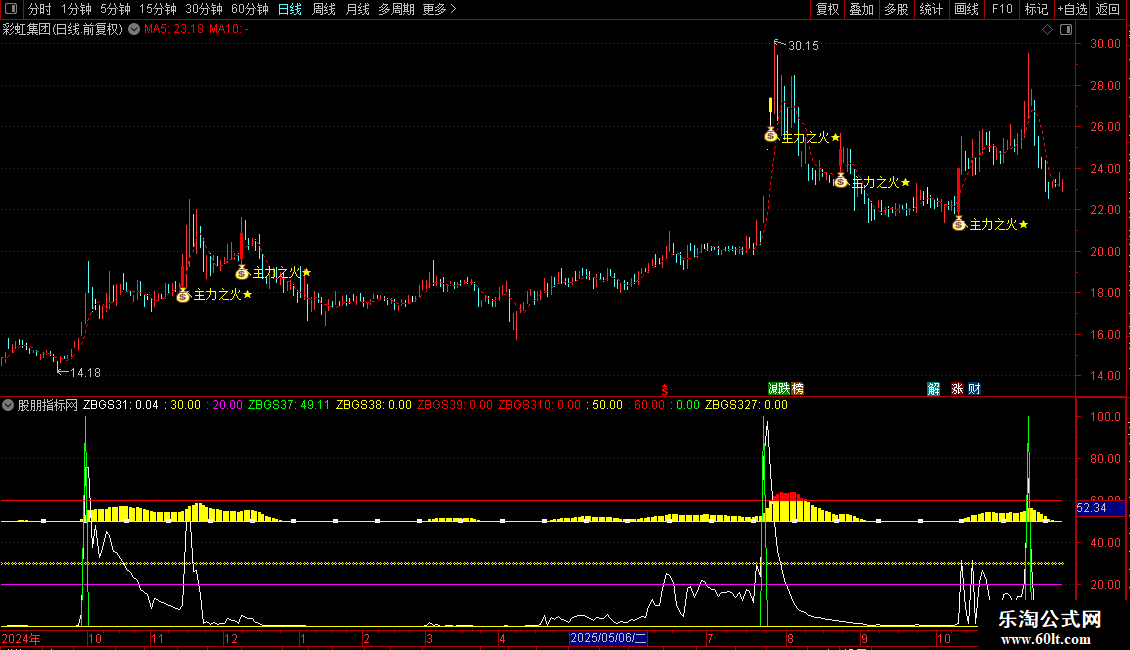This screenshot has width=1130, height=650.
Task: Click the 涨 red event badge
Action: (x=957, y=388)
